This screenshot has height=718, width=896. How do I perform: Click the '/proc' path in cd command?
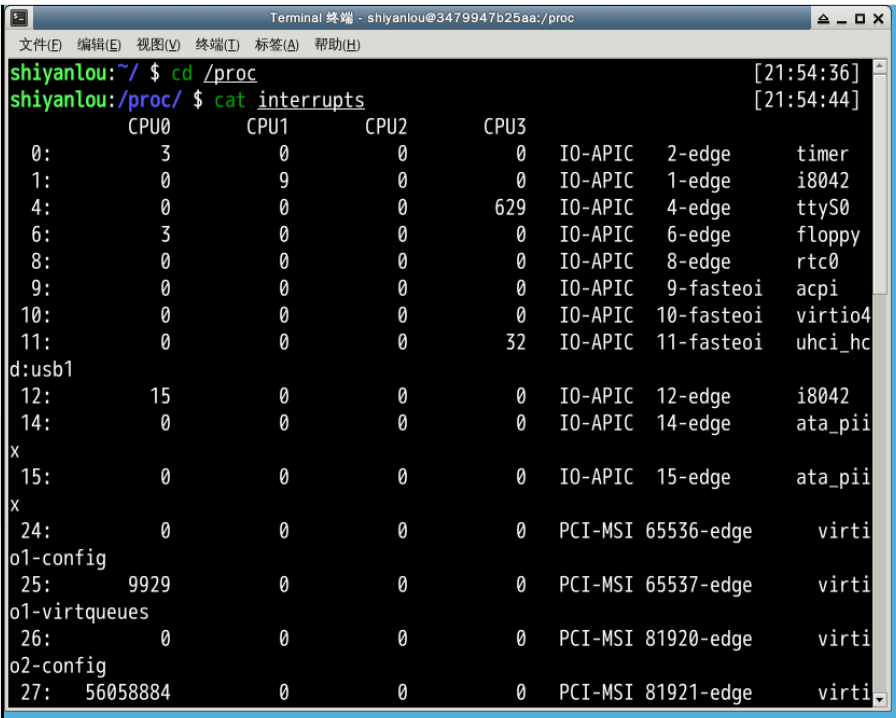click(x=230, y=74)
